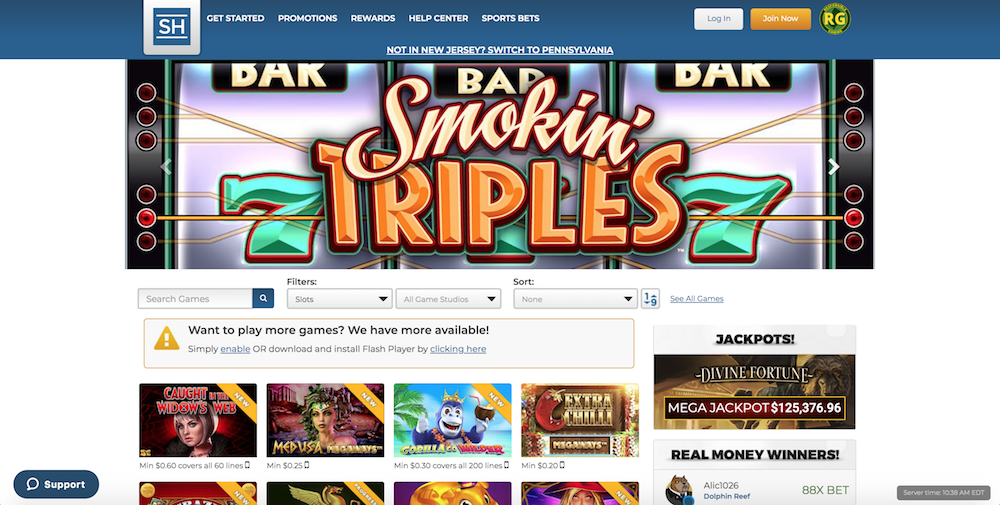Viewport: 1000px width, 505px height.
Task: Click the Min $0.25 mobile icon
Action: point(307,465)
